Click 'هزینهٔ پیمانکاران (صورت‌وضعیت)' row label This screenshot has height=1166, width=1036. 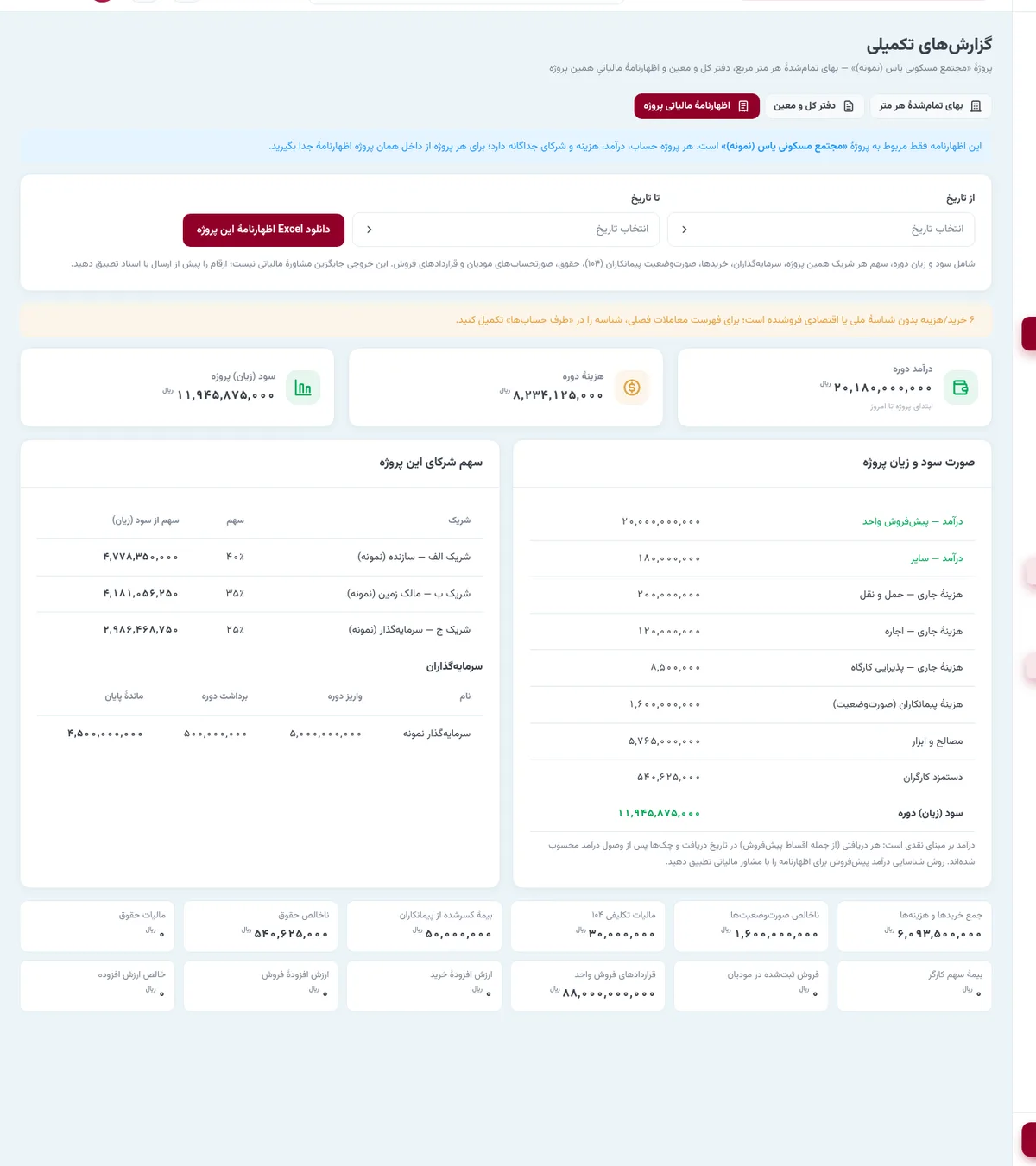[x=898, y=704]
